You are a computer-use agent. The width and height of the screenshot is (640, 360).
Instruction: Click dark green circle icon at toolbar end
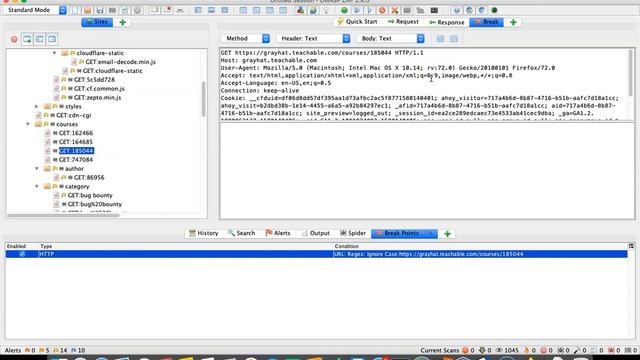pos(494,10)
